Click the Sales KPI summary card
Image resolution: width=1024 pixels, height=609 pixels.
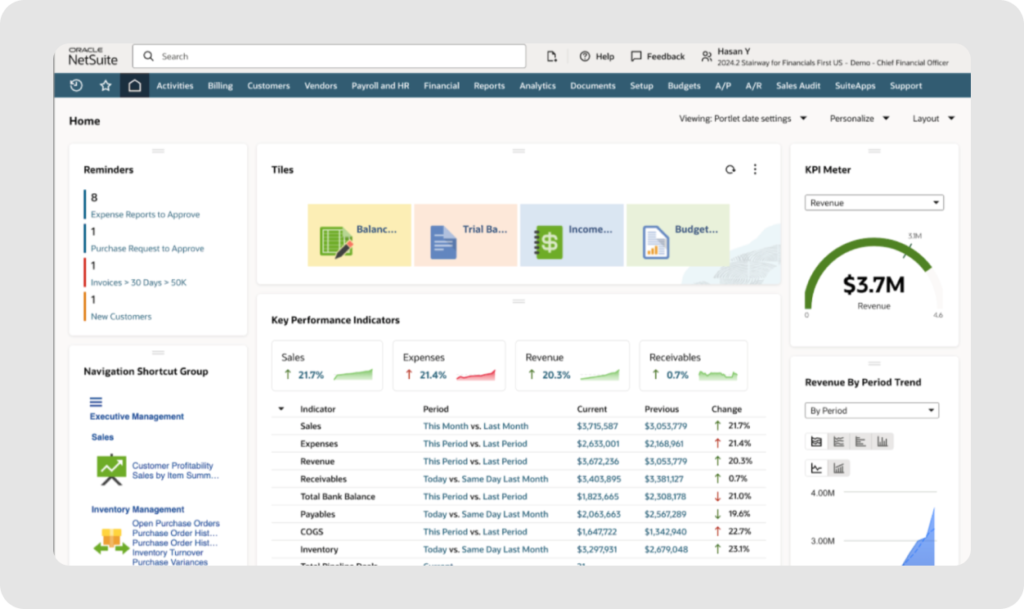tap(327, 366)
